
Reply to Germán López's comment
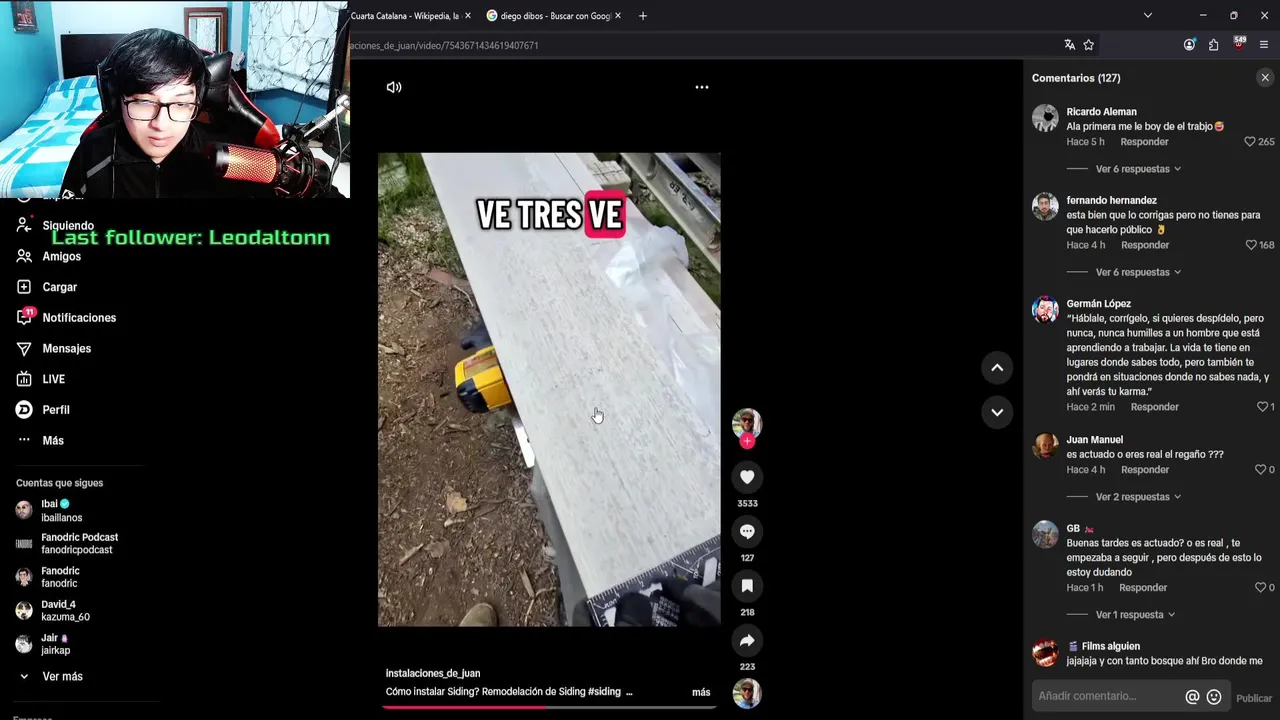pyautogui.click(x=1154, y=407)
